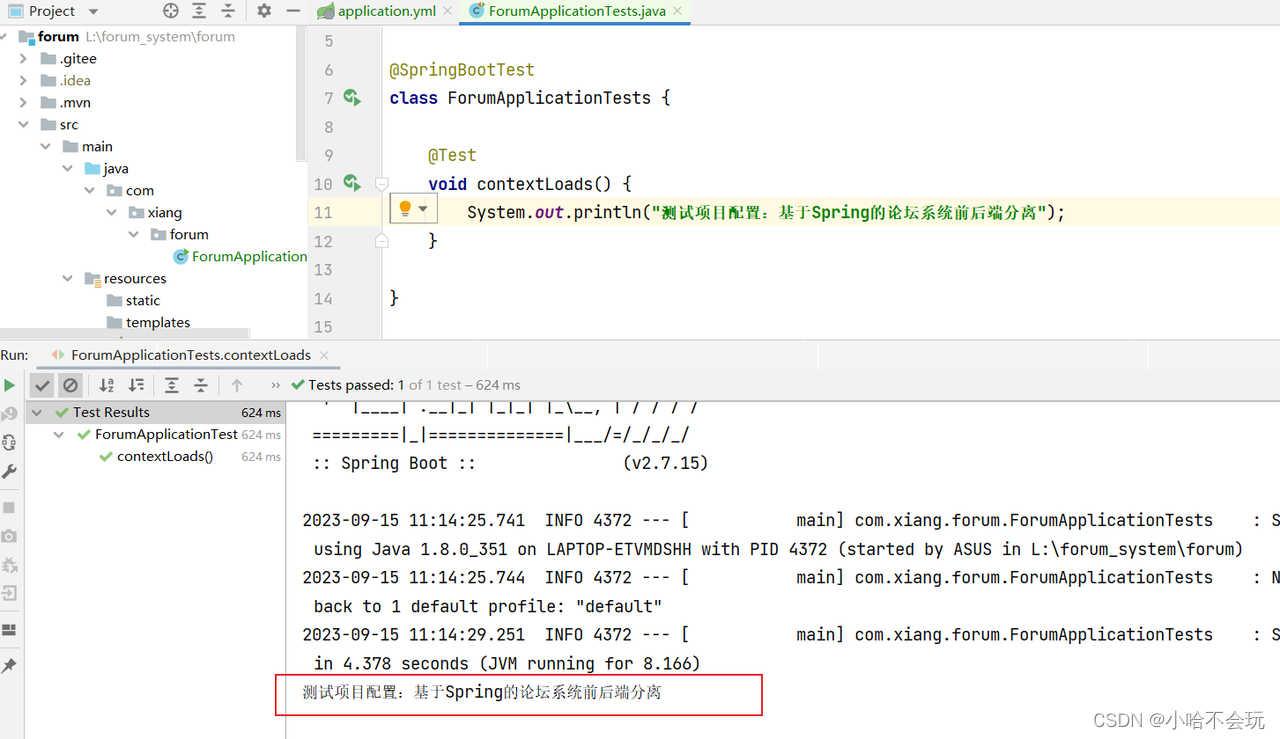This screenshot has height=739, width=1280.
Task: Toggle Show Ignored tests button
Action: coord(70,385)
